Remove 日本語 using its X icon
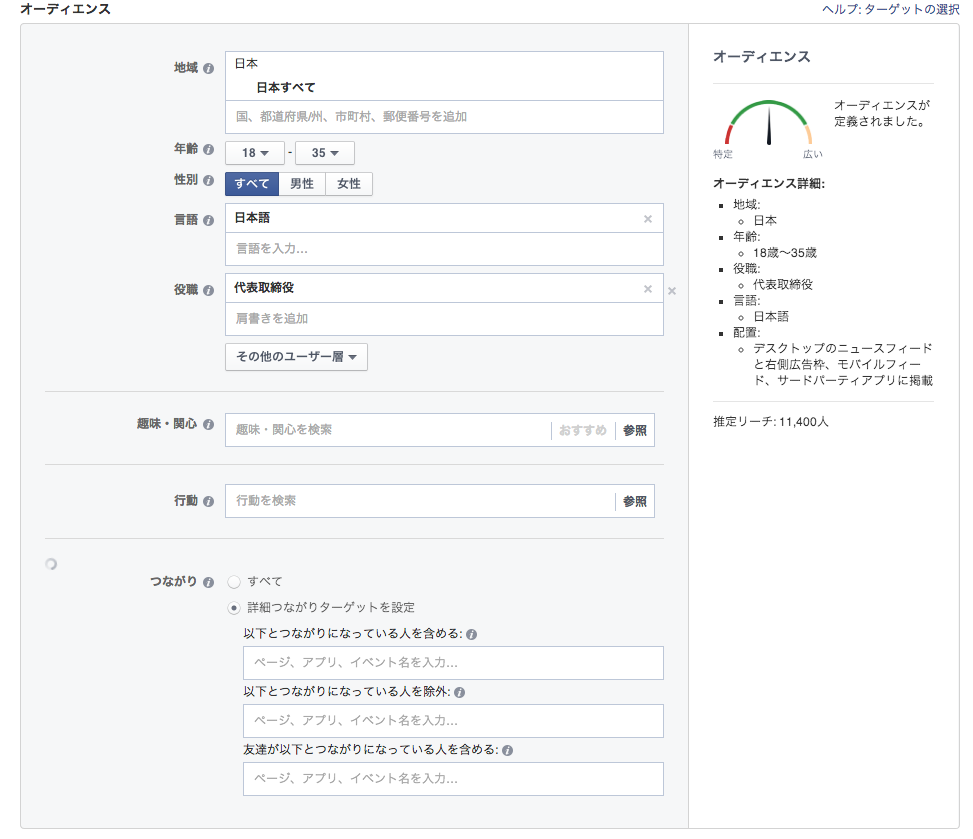Viewport: 973px width, 839px height. coord(647,218)
